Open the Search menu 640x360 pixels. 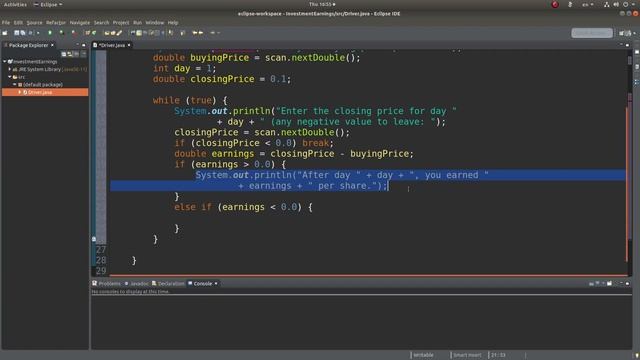pyautogui.click(x=101, y=22)
